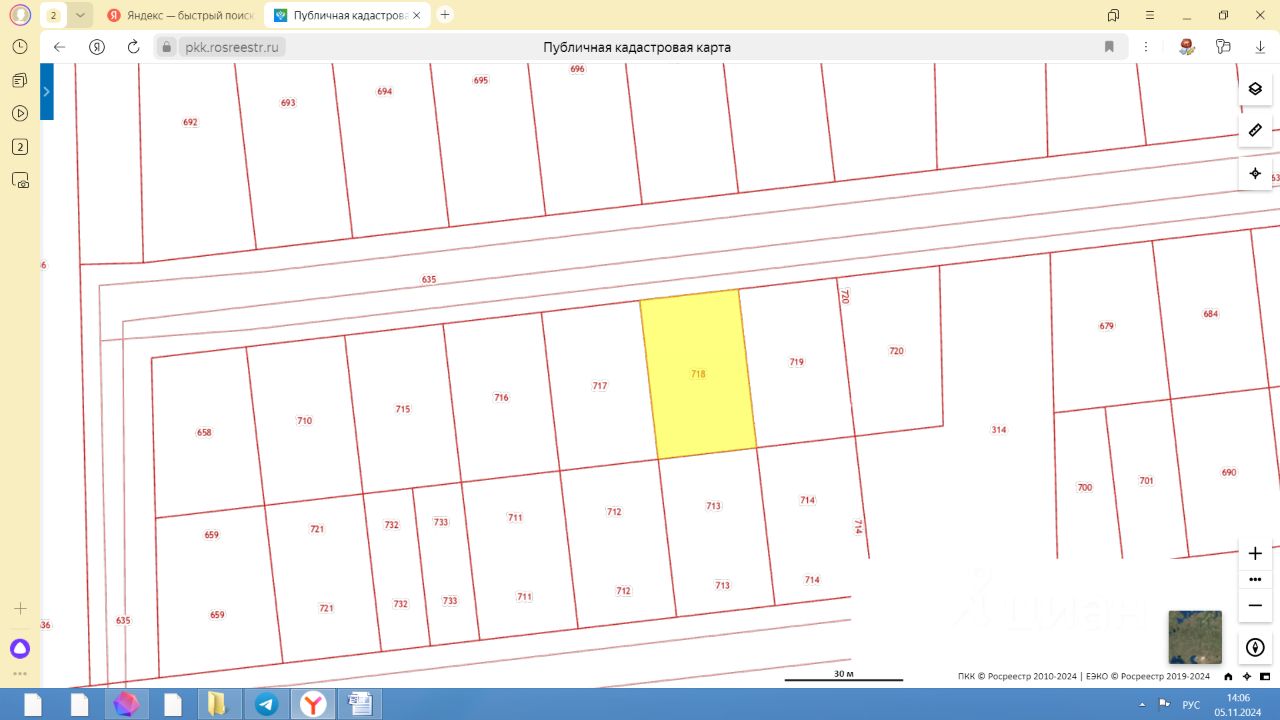Open the three-dots zoom options button
The height and width of the screenshot is (720, 1280).
(x=1255, y=579)
